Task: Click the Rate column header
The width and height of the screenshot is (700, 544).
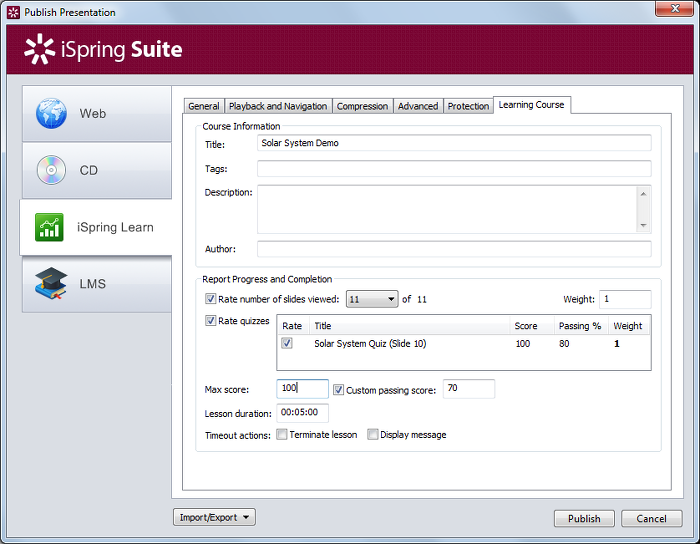Action: click(293, 326)
